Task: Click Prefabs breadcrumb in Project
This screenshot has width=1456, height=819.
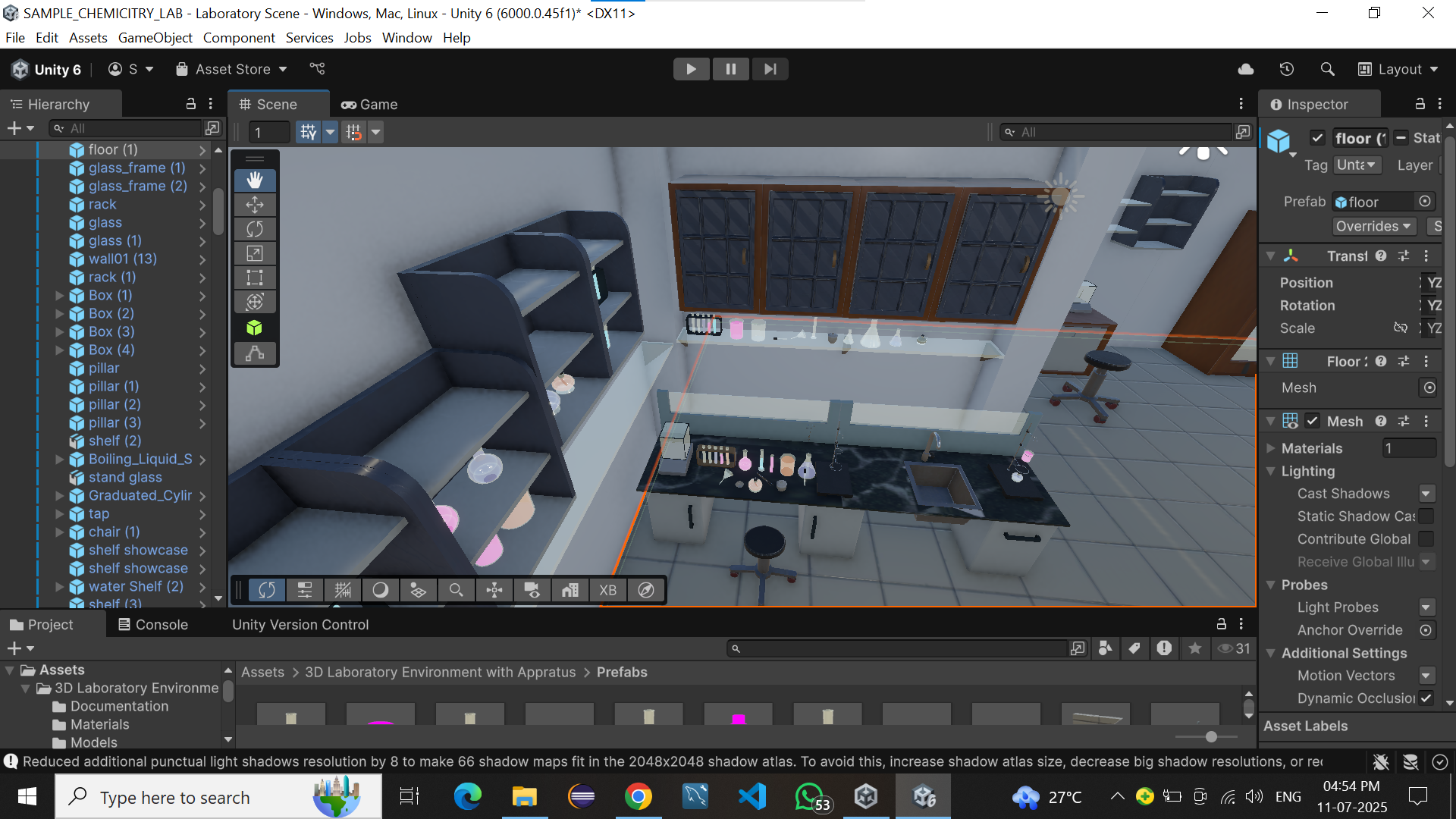Action: coord(622,673)
